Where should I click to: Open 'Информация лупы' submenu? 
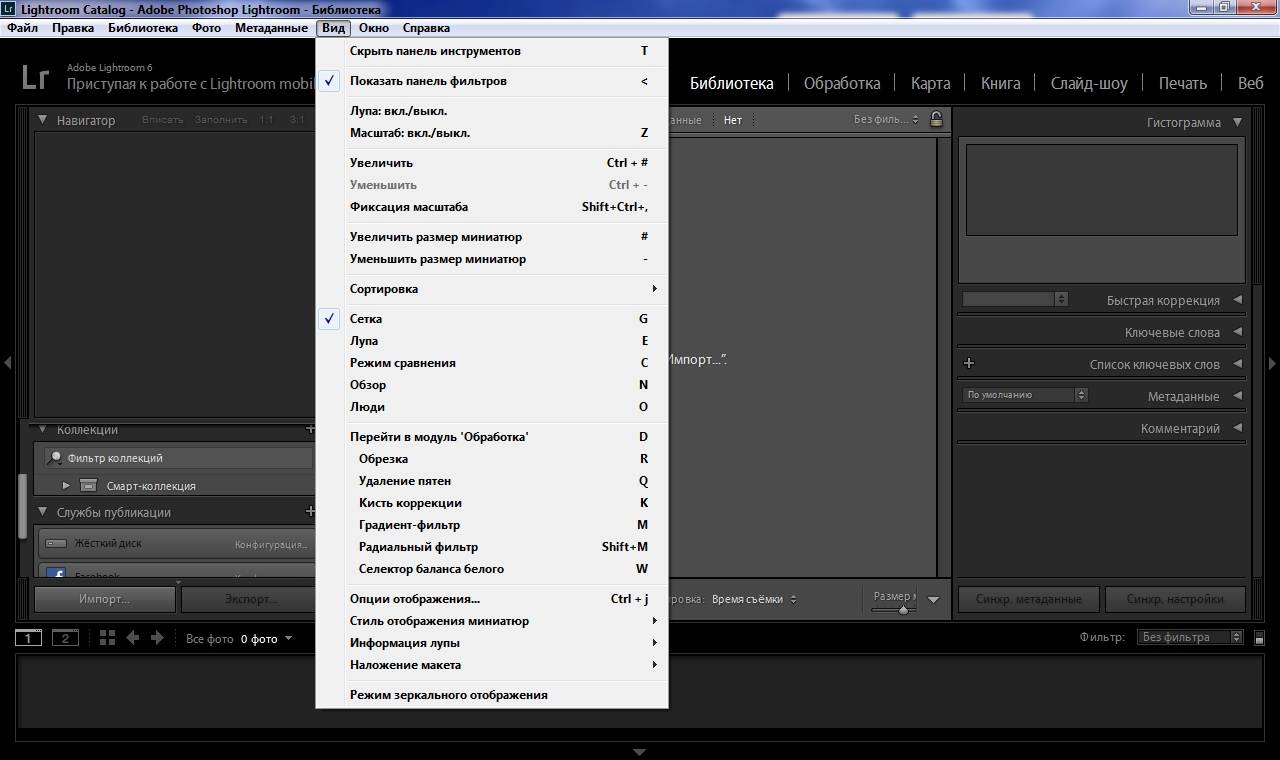492,643
